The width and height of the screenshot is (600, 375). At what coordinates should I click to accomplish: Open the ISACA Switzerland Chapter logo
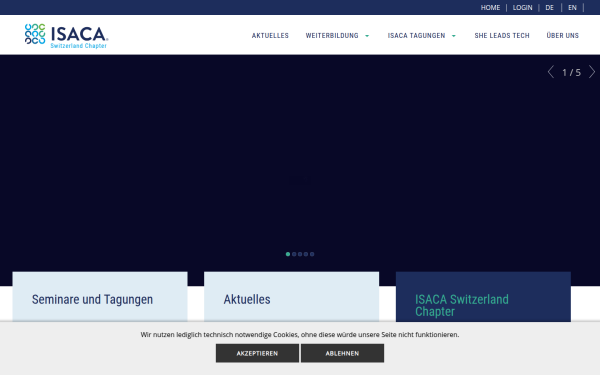[66, 36]
